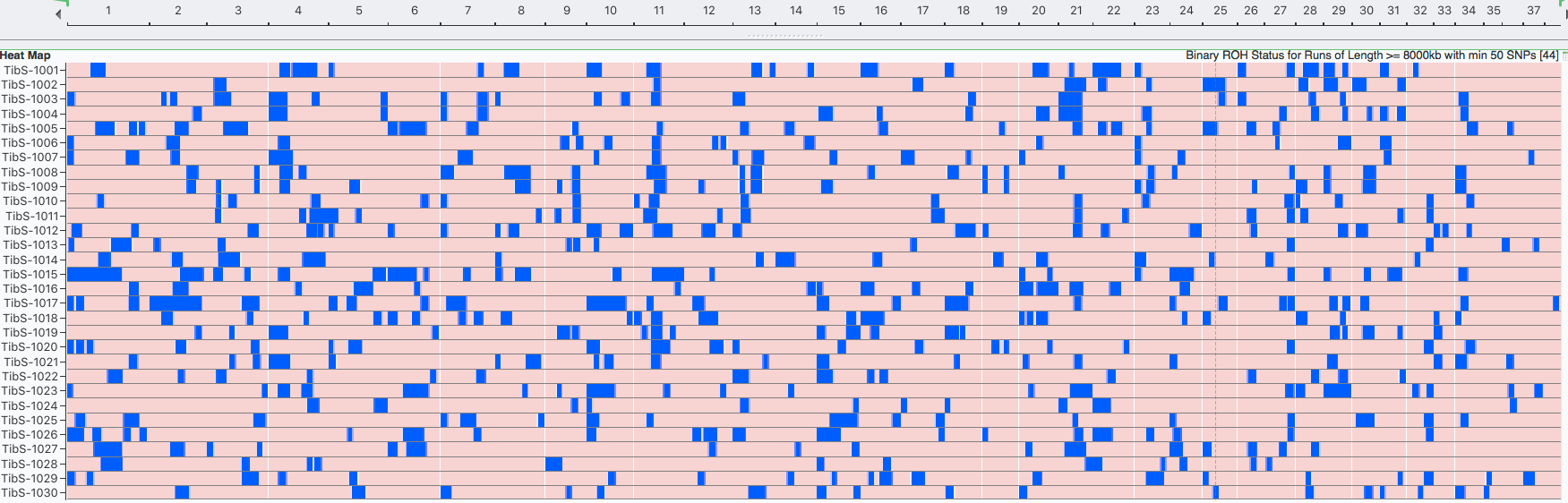The image size is (1568, 503).
Task: Click the long blue ROH block in TibS-1015 on chromosome 1
Action: coord(94,275)
